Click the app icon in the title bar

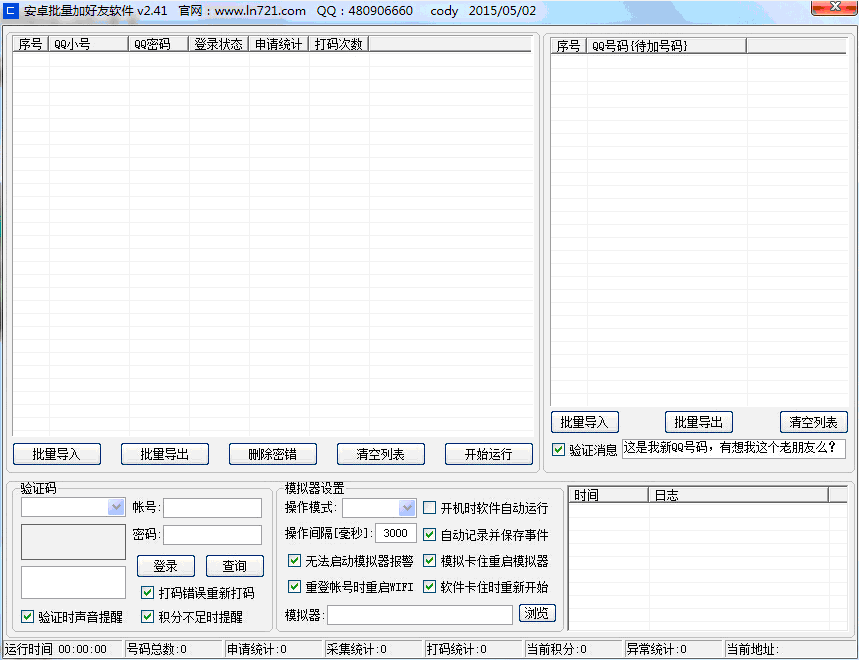[x=10, y=10]
